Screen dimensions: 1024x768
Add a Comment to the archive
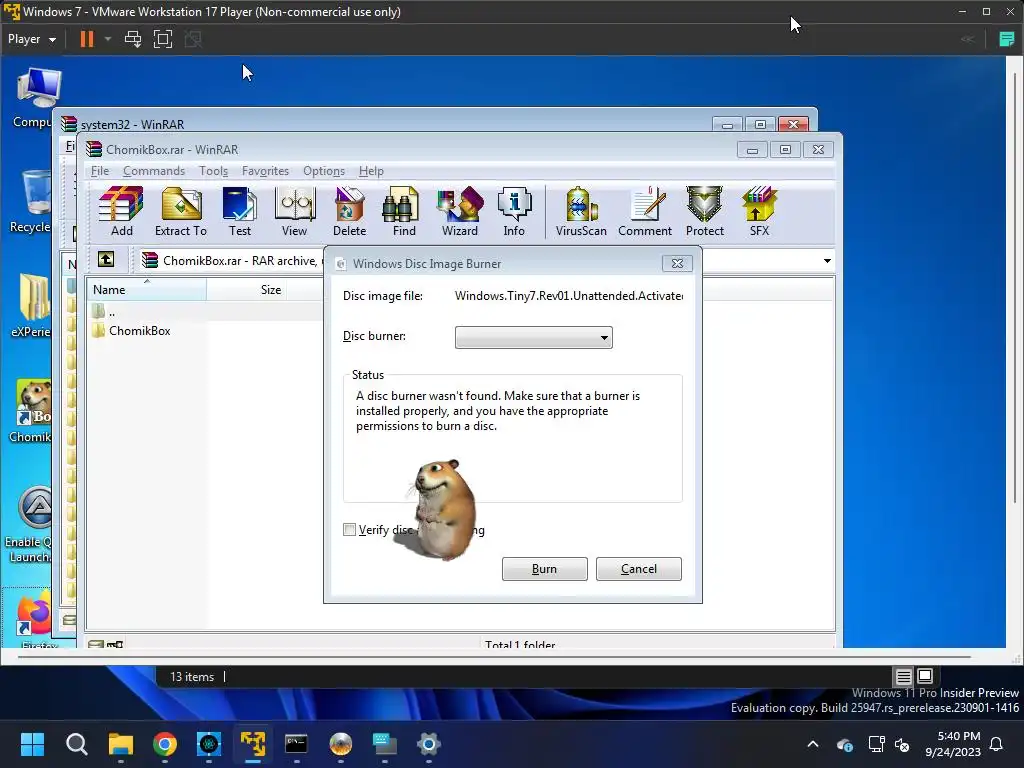645,211
